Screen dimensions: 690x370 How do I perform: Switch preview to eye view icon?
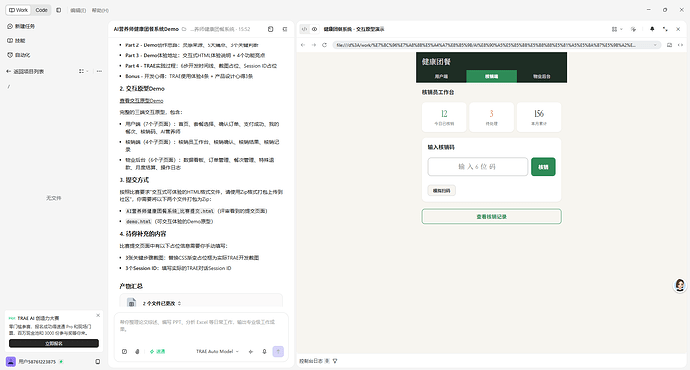click(315, 29)
